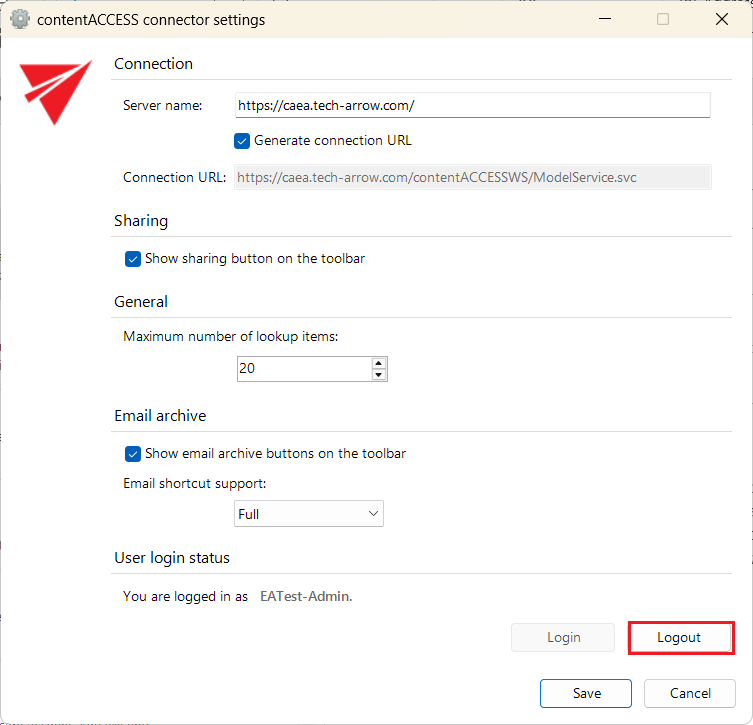The image size is (753, 725).
Task: Cancel the settings dialog
Action: (690, 693)
